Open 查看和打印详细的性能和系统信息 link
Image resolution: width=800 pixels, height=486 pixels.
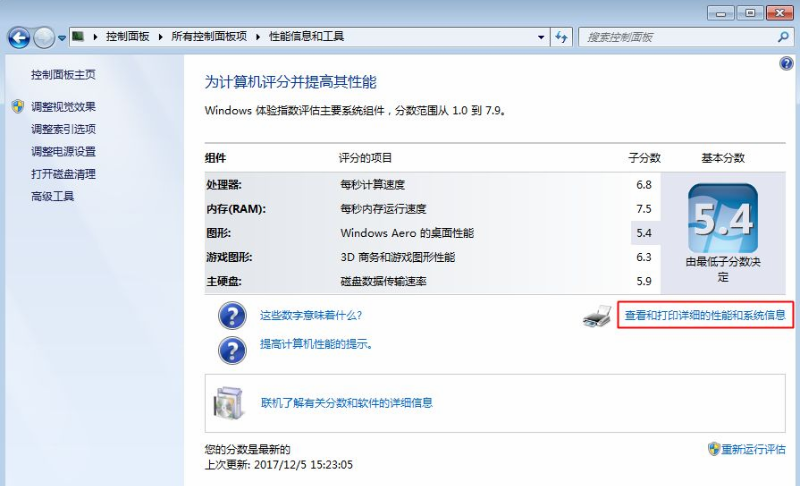tap(705, 316)
